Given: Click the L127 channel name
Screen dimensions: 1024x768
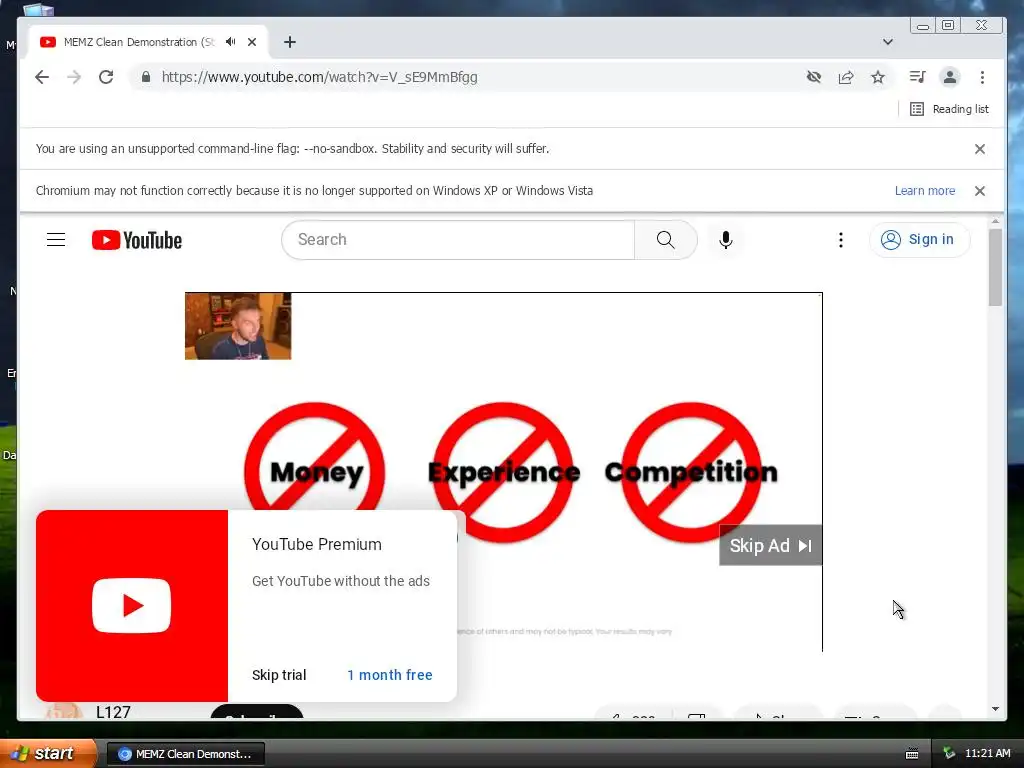Looking at the screenshot, I should (114, 712).
